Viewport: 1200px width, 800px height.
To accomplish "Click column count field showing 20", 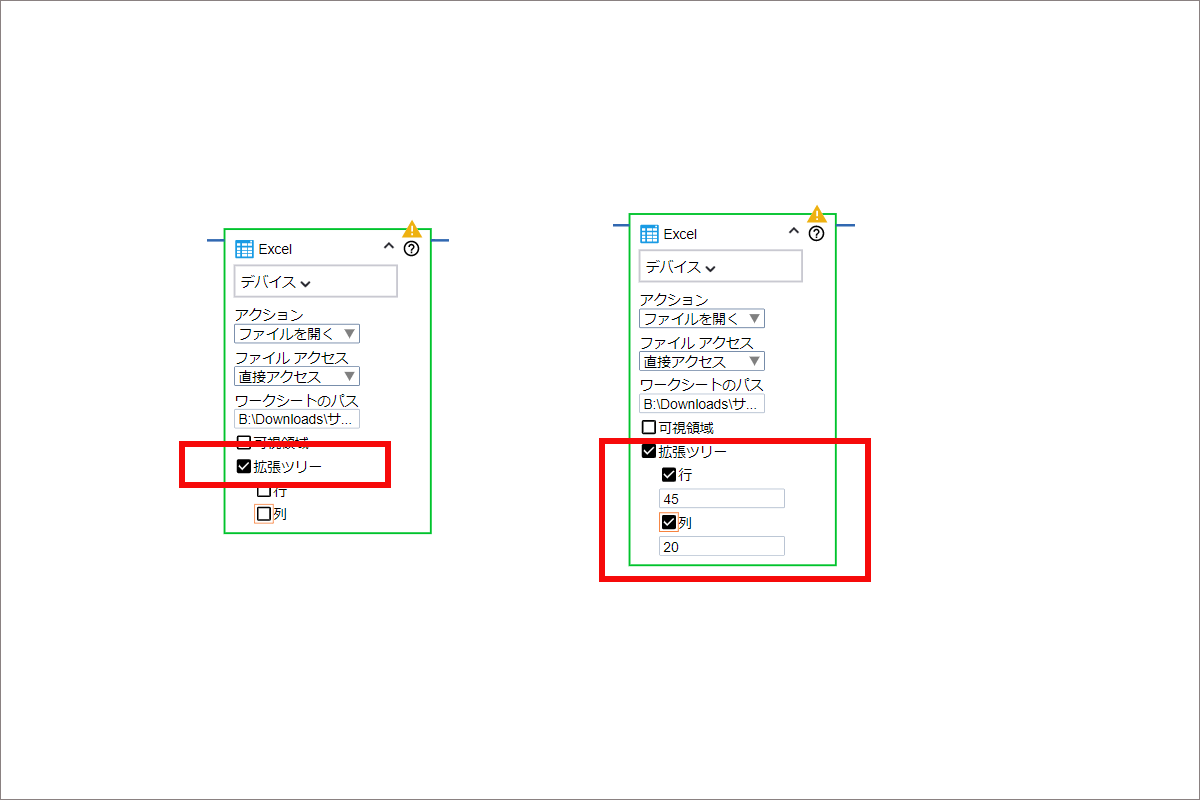I will pyautogui.click(x=722, y=546).
